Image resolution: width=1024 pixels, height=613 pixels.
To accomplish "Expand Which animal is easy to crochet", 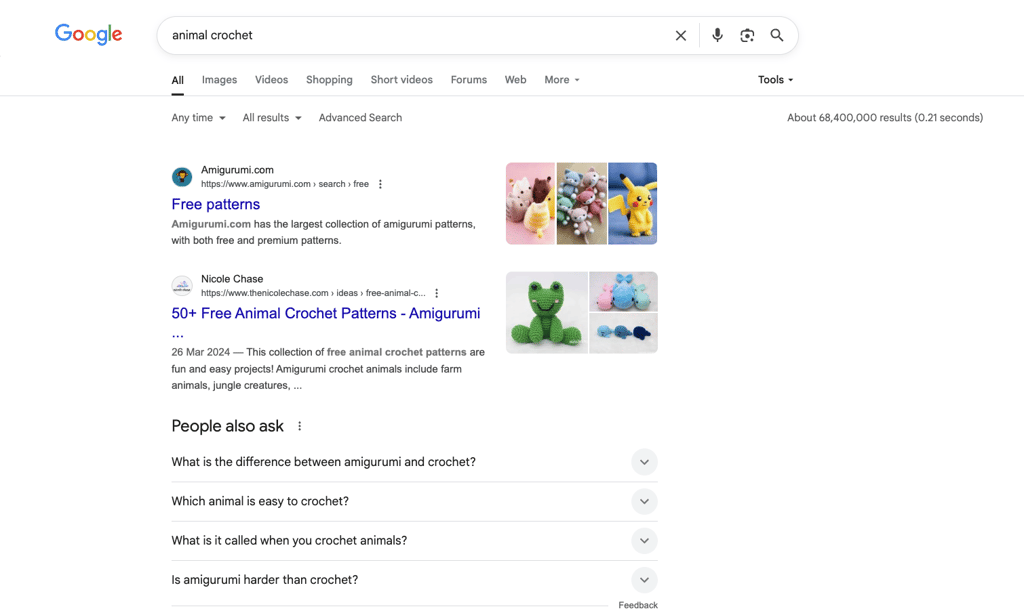I will coord(414,501).
